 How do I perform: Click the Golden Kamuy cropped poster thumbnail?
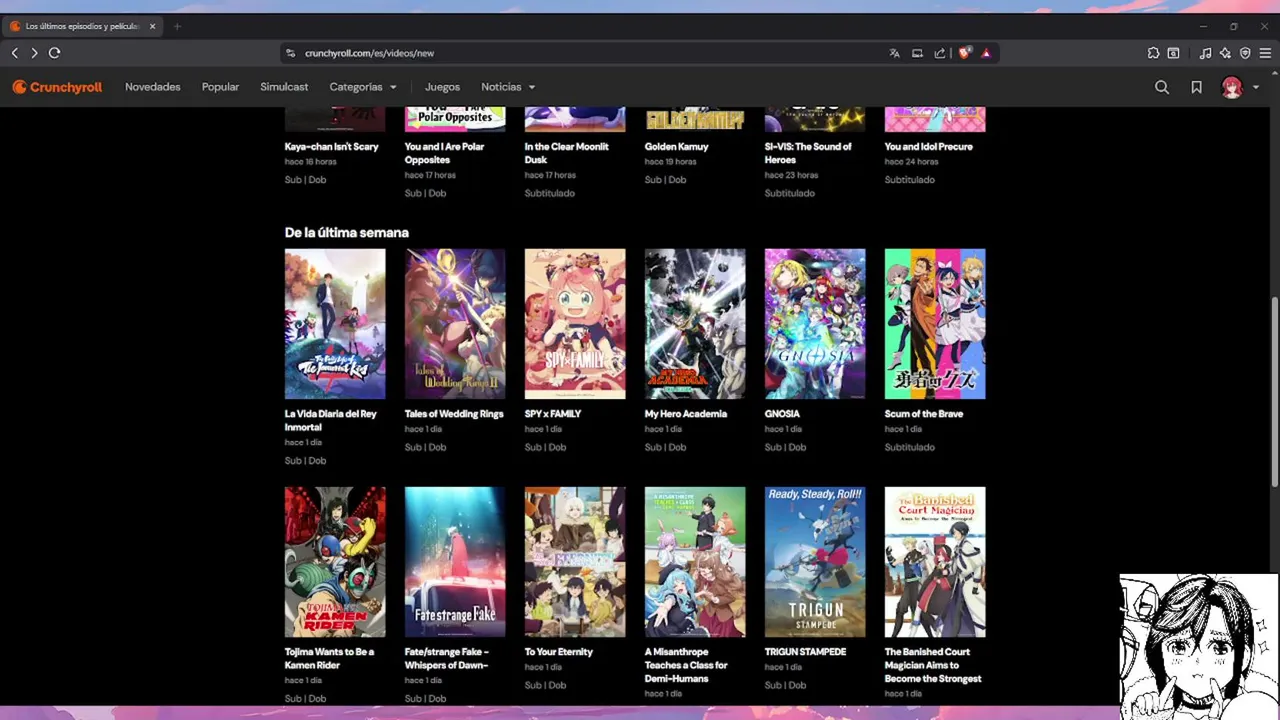click(695, 119)
